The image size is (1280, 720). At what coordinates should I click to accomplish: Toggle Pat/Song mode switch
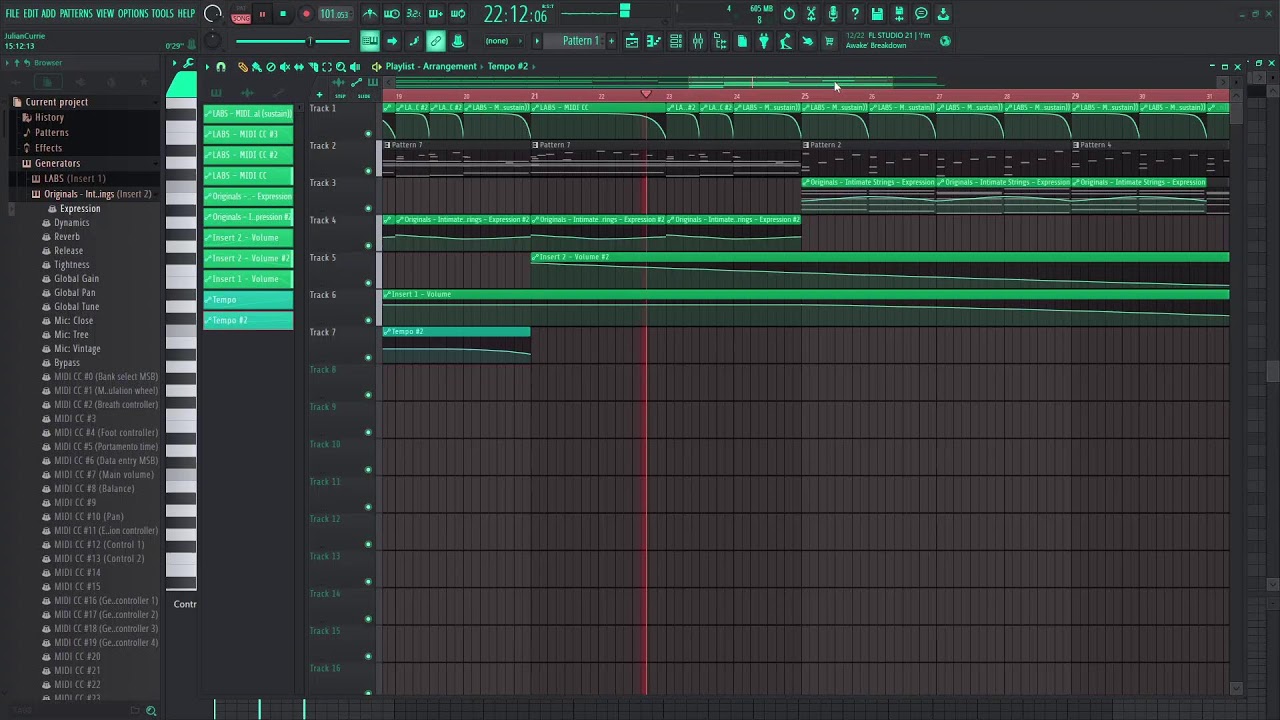pyautogui.click(x=241, y=14)
